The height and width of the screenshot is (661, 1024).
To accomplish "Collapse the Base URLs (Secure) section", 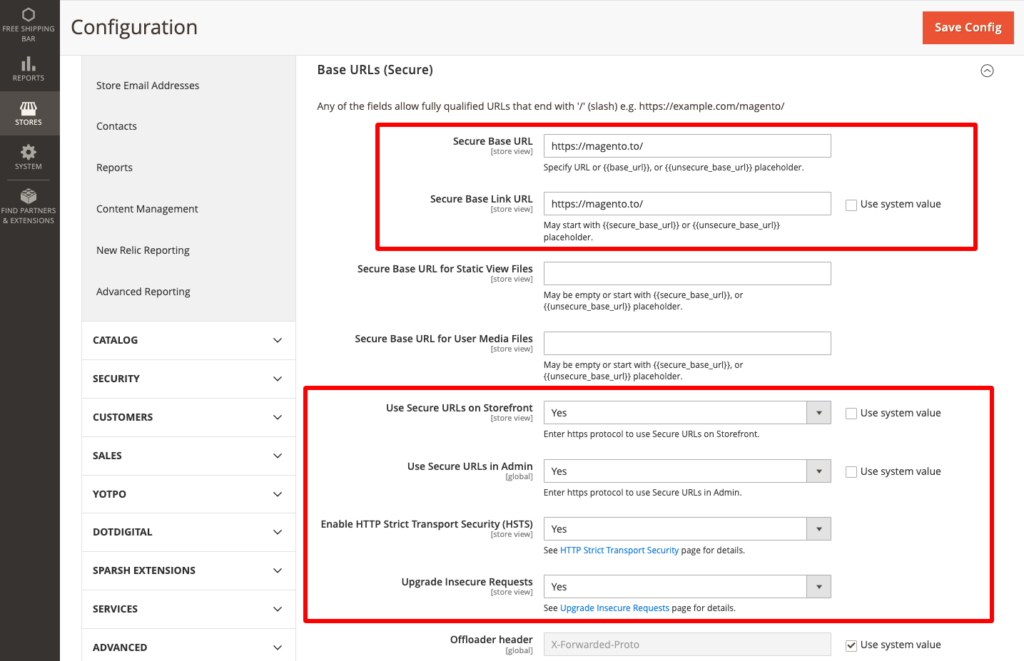I will (x=987, y=71).
